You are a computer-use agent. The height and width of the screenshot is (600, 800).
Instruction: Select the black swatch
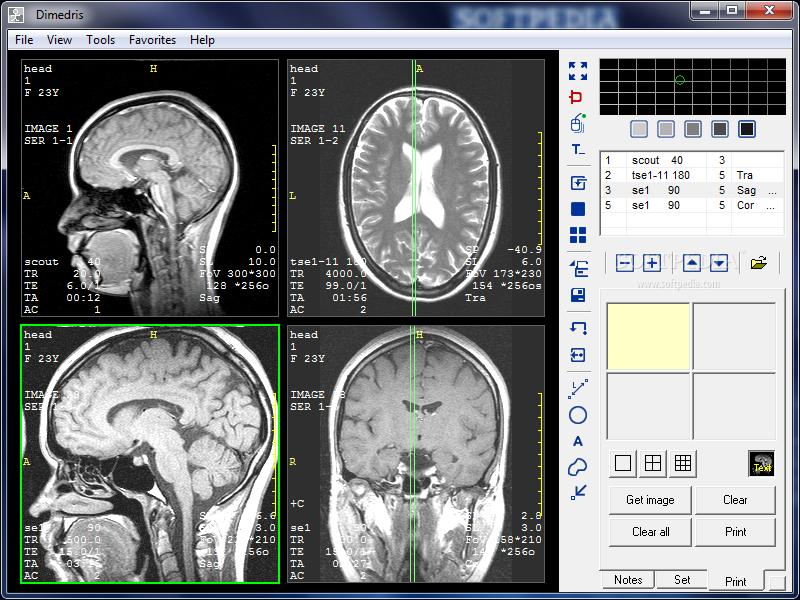(746, 129)
